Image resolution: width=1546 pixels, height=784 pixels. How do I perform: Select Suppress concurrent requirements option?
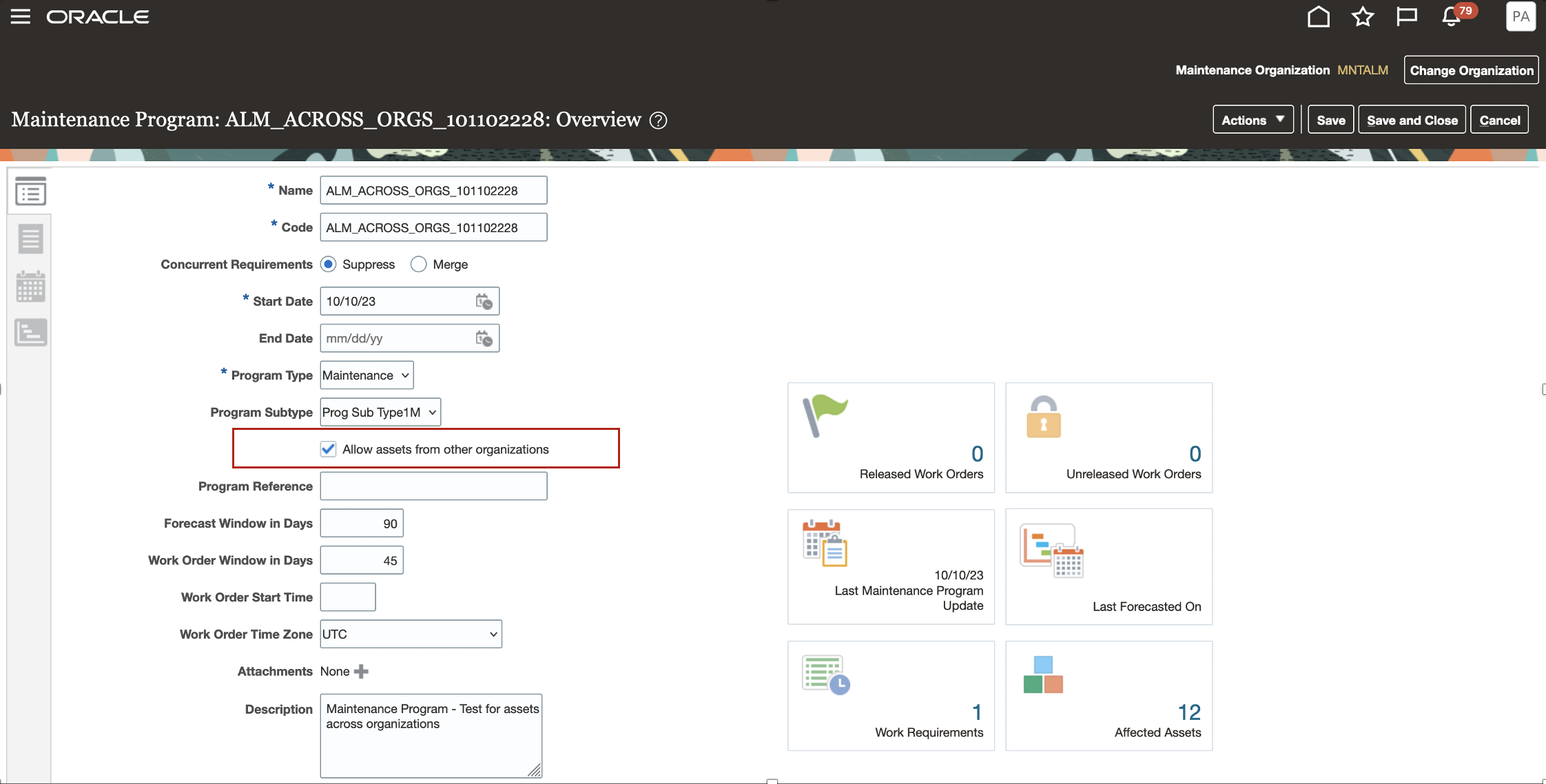[329, 265]
